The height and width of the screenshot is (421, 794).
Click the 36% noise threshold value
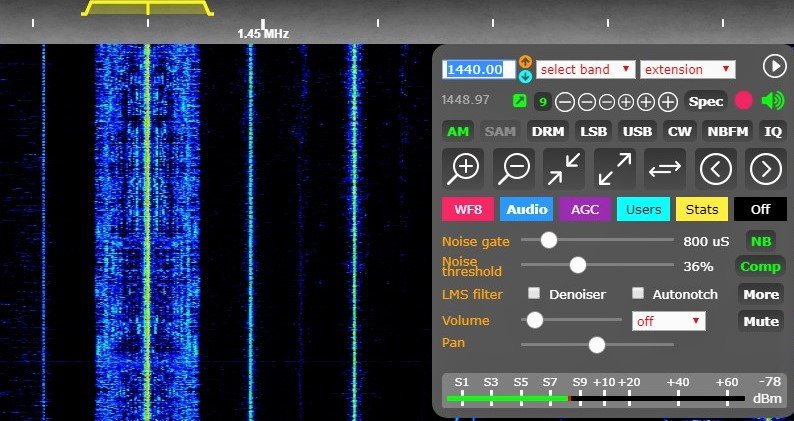coord(698,266)
